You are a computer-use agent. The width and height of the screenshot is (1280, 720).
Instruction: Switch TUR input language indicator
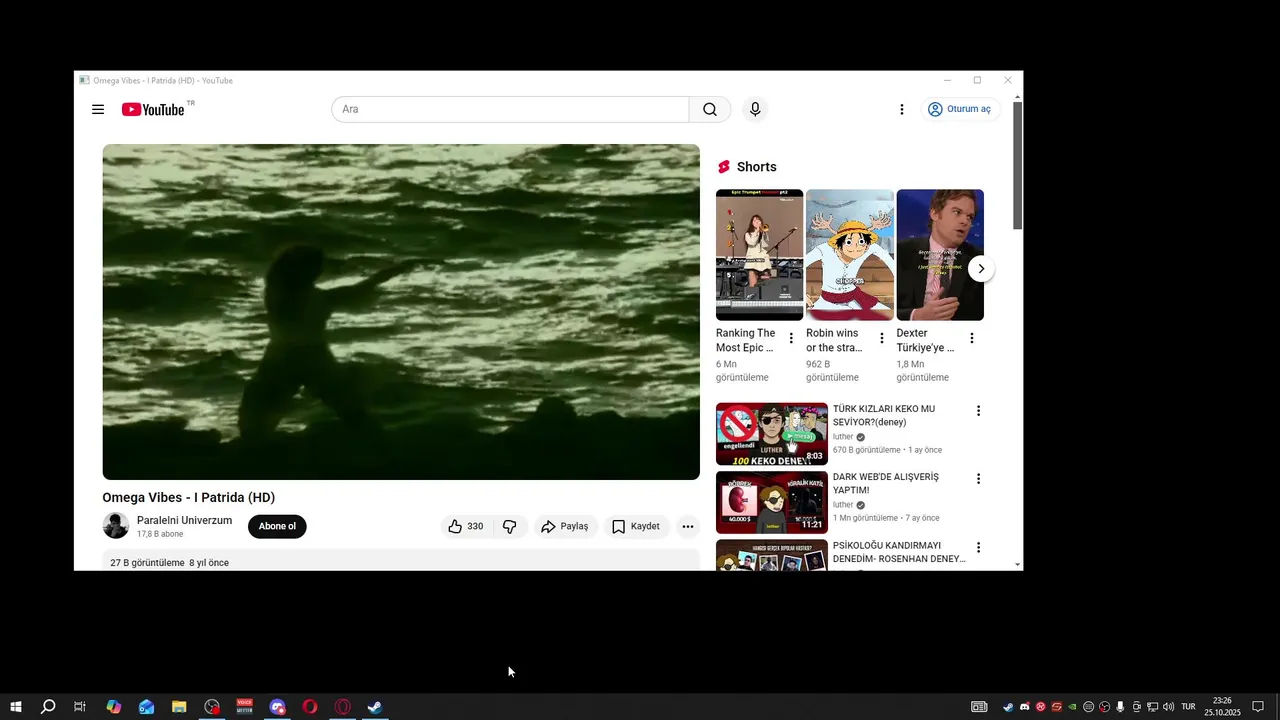point(1188,707)
